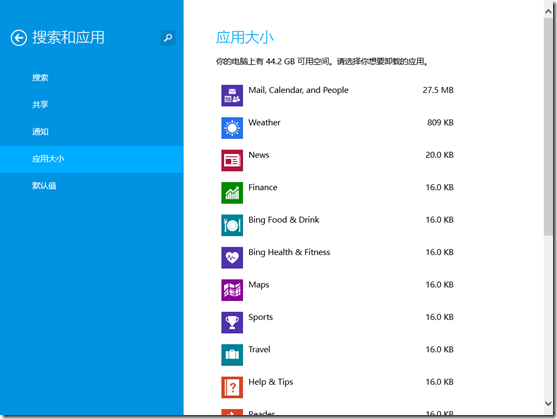The image size is (557, 419).
Task: Select the Maps app icon
Action: point(232,290)
